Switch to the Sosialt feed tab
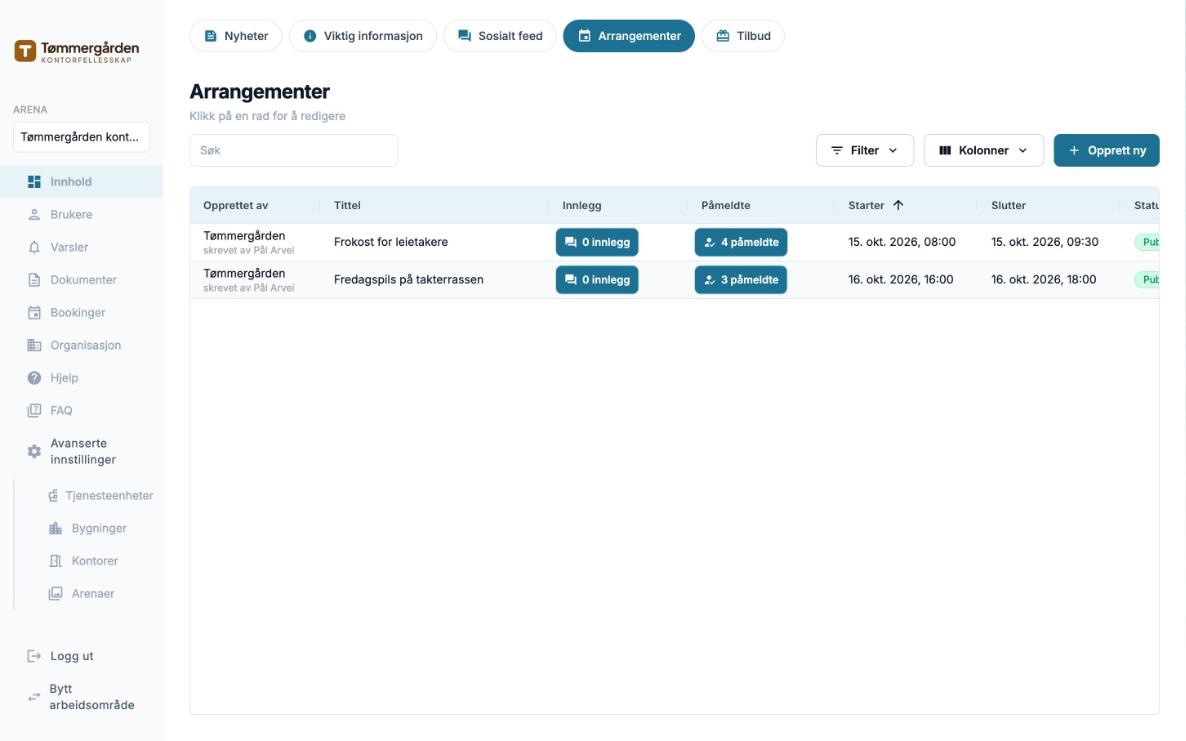Screen dimensions: 1186x741 [x=500, y=36]
